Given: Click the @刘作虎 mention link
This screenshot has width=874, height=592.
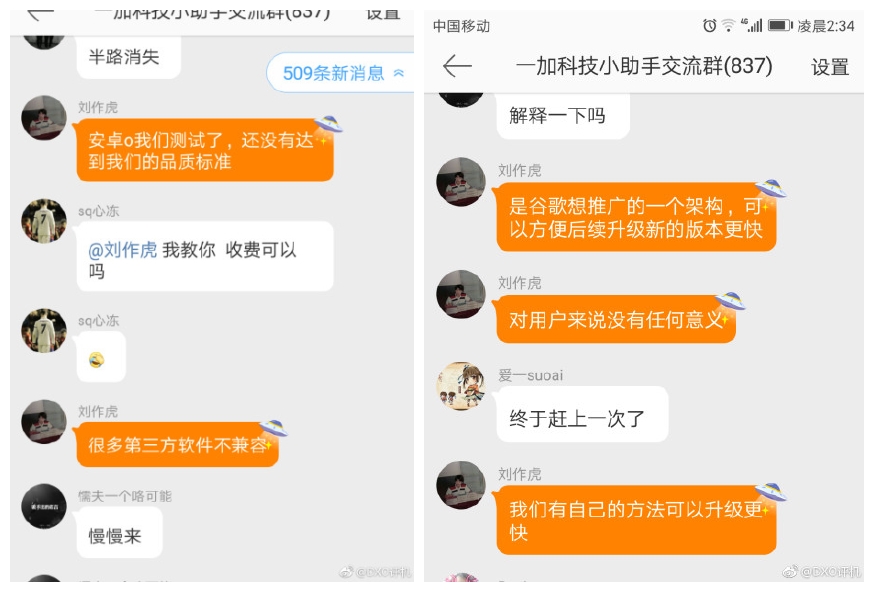Looking at the screenshot, I should coord(123,250).
